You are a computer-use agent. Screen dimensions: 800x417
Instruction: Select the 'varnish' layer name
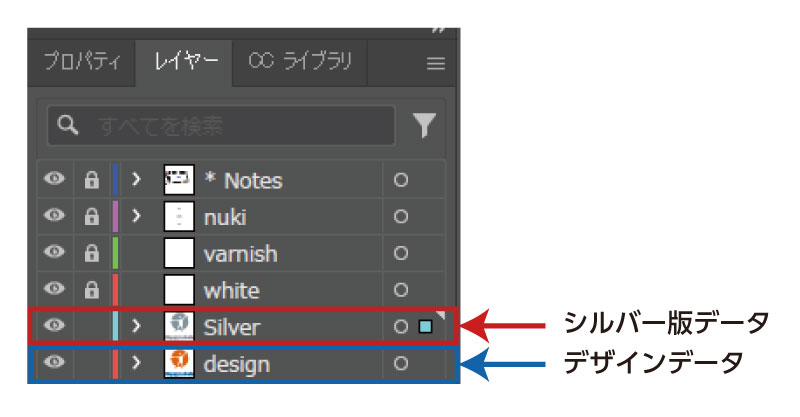[241, 254]
